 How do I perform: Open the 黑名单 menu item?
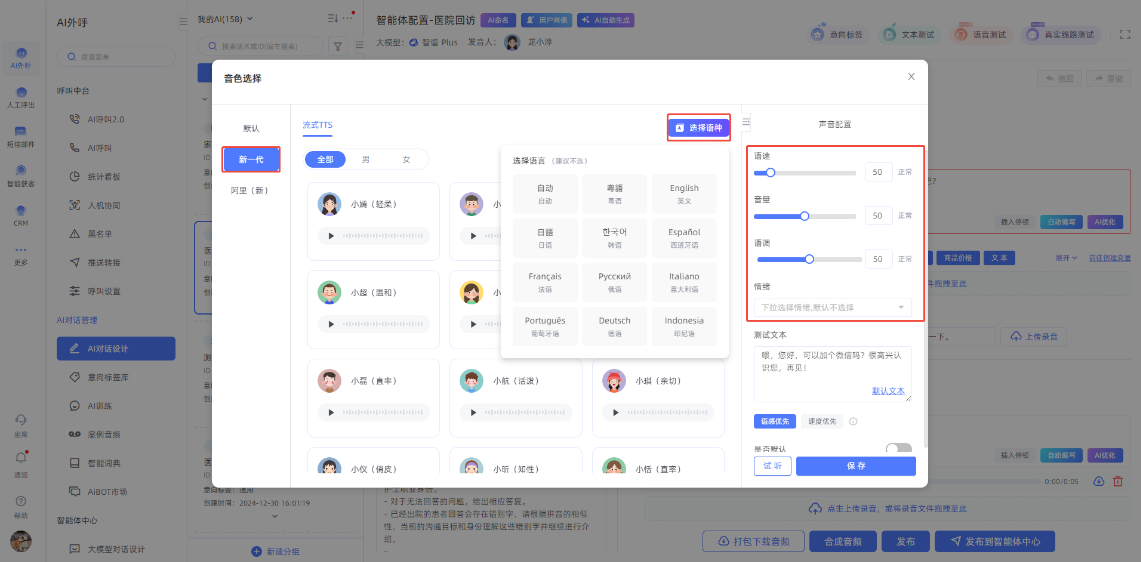[99, 234]
